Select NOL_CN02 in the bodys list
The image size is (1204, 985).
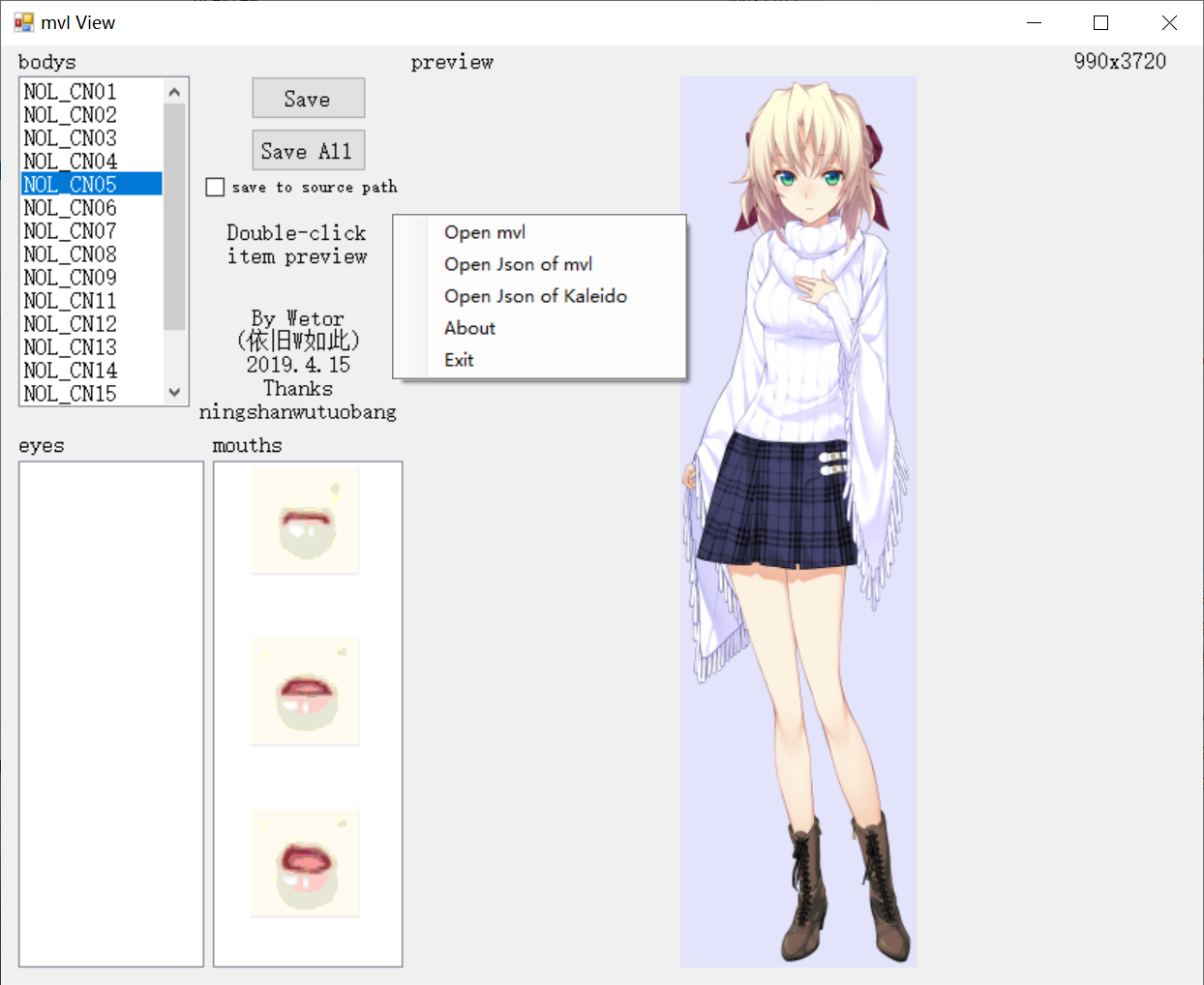tap(92, 114)
